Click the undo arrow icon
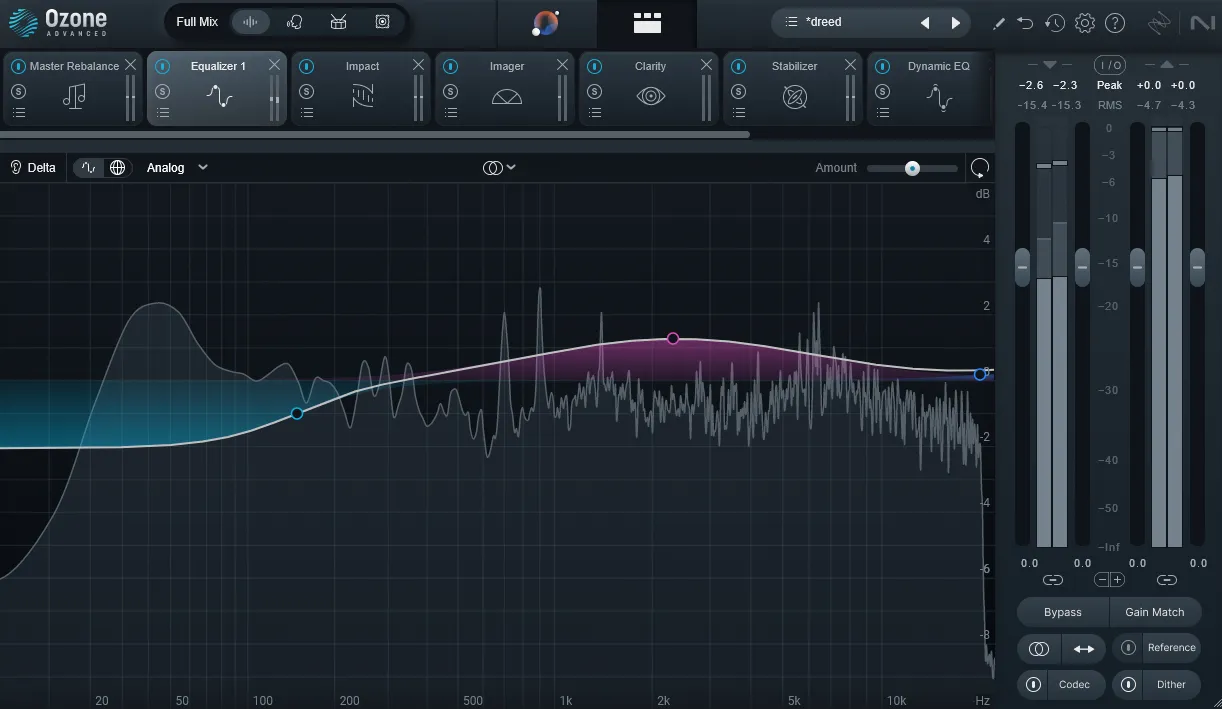 click(1025, 23)
